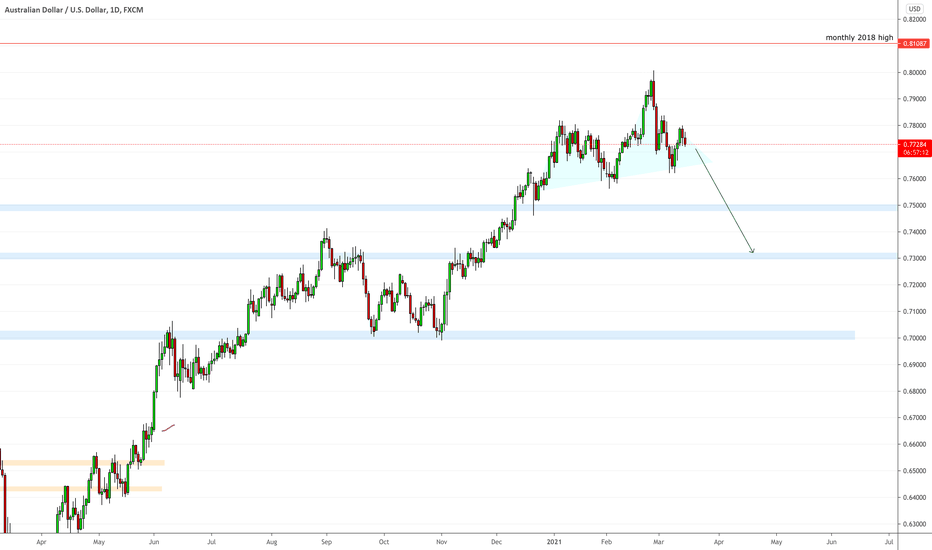This screenshot has width=932, height=550.
Task: Select the orange zone near 0.64300
Action: click(x=81, y=489)
